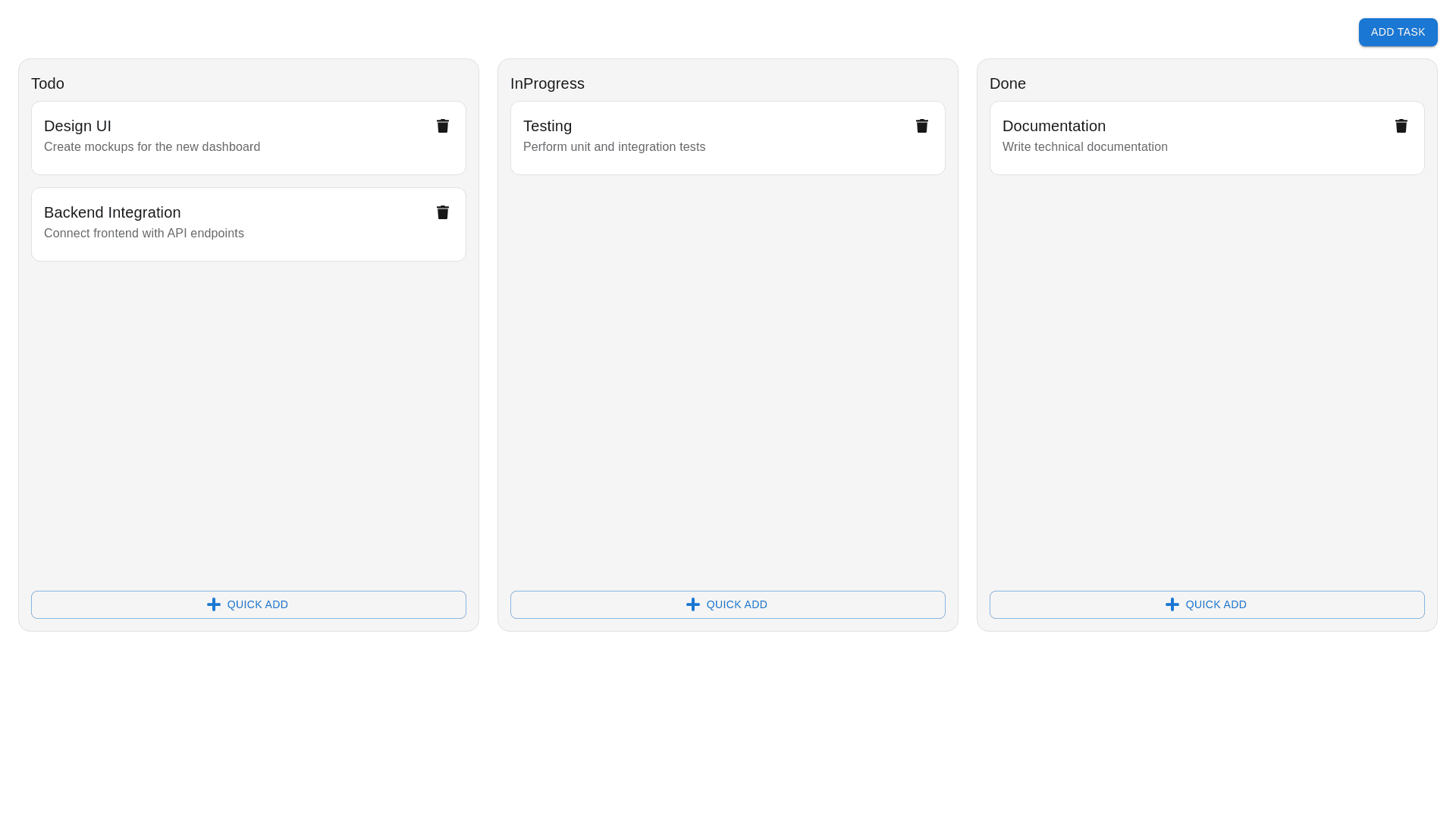
Task: Open the Design UI card title
Action: pyautogui.click(x=77, y=126)
